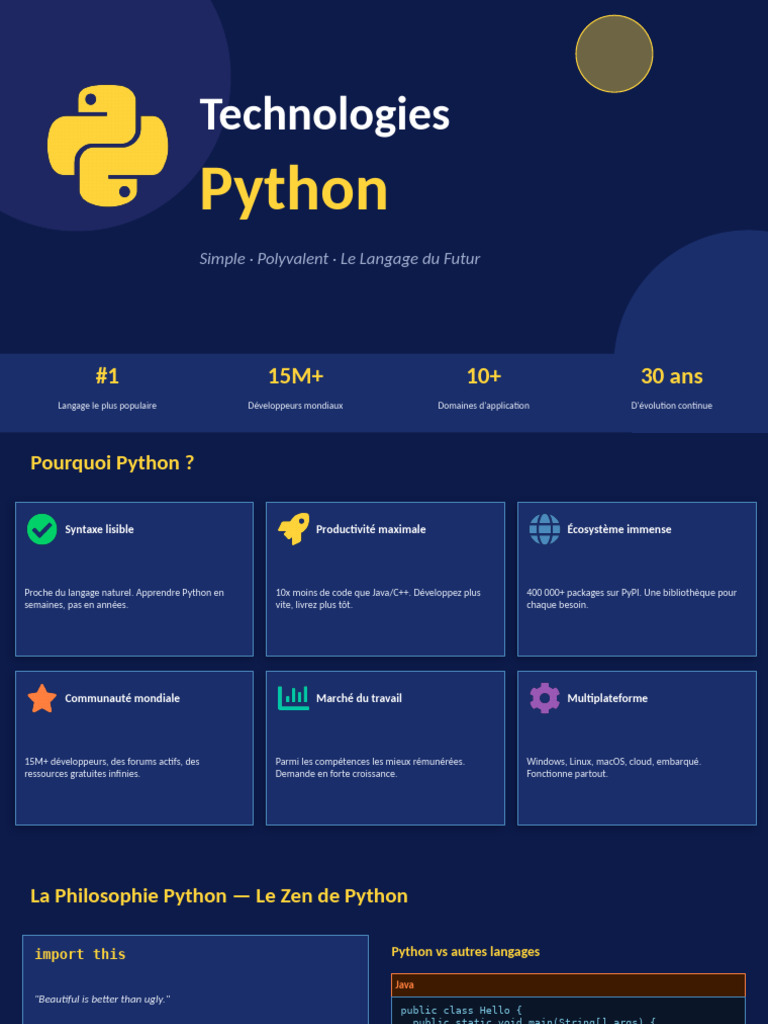Click the description 'Windows, Linux, macOS, cloud, embarqué'
The image size is (768, 1024).
(x=614, y=767)
